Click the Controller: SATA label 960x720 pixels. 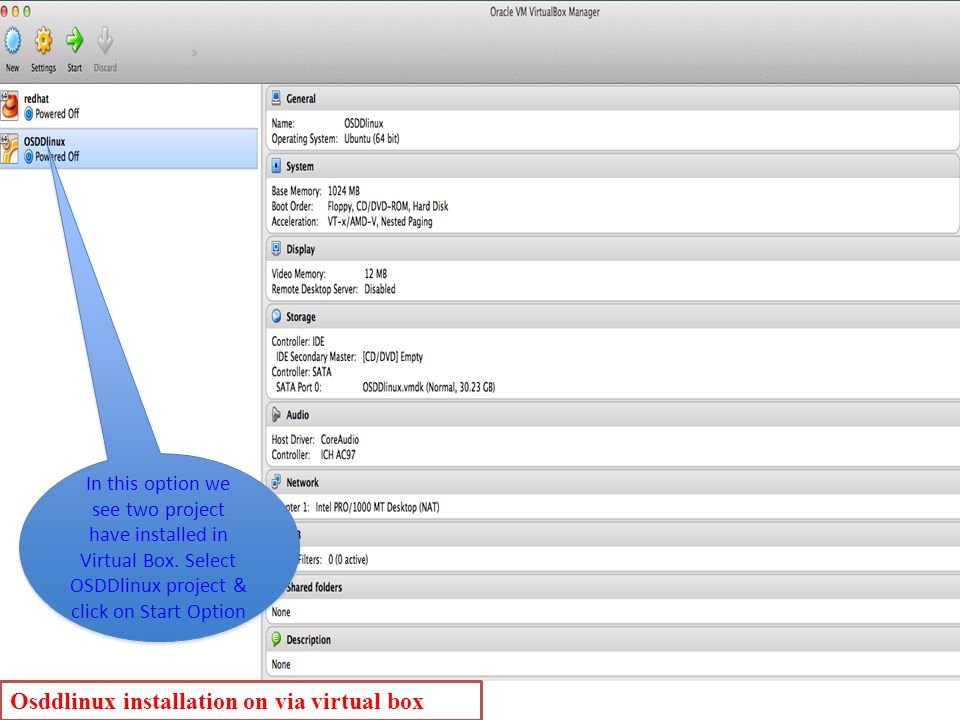tap(301, 372)
